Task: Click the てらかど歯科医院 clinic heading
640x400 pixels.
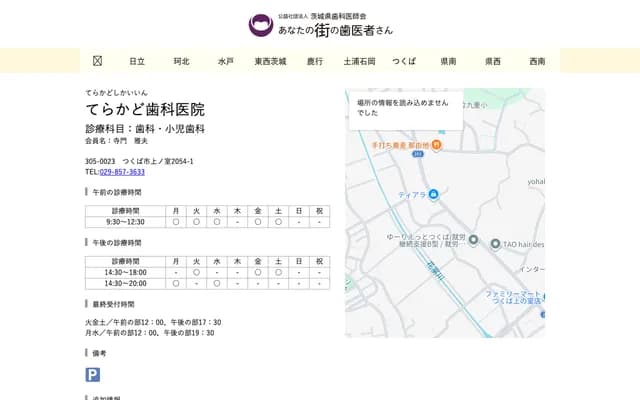Action: pyautogui.click(x=145, y=109)
